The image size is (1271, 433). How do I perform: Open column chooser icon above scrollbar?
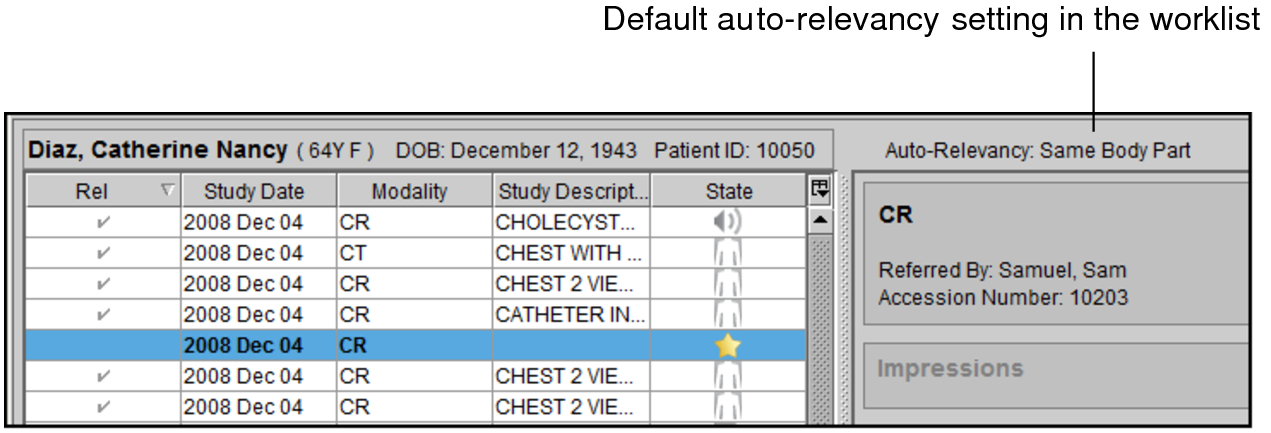click(819, 189)
